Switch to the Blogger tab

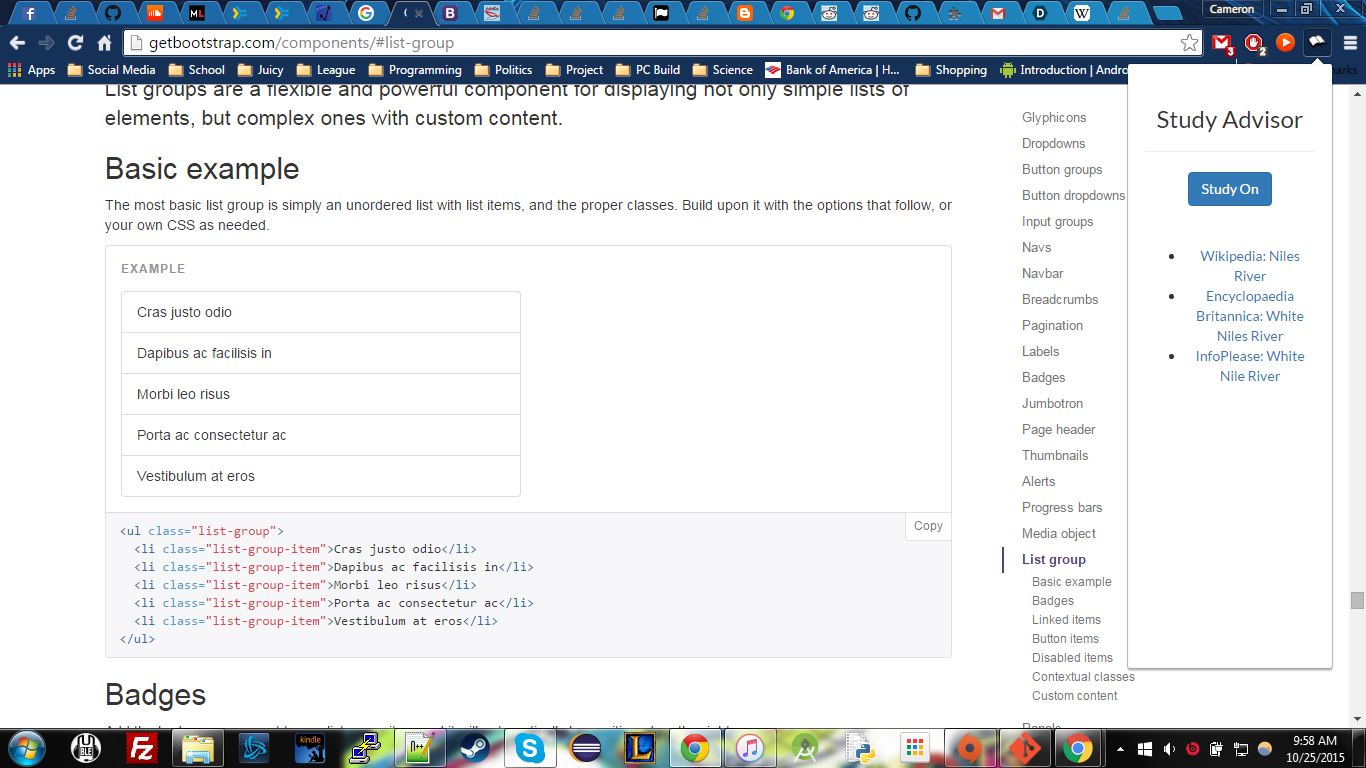click(744, 13)
